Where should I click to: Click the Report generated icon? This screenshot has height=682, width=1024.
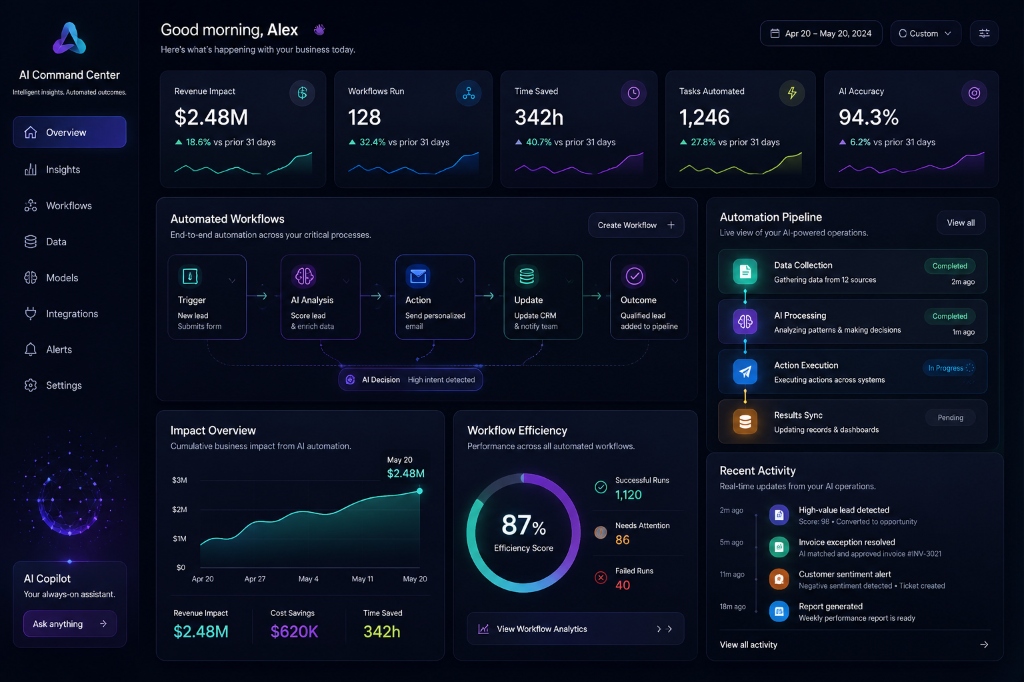point(778,611)
